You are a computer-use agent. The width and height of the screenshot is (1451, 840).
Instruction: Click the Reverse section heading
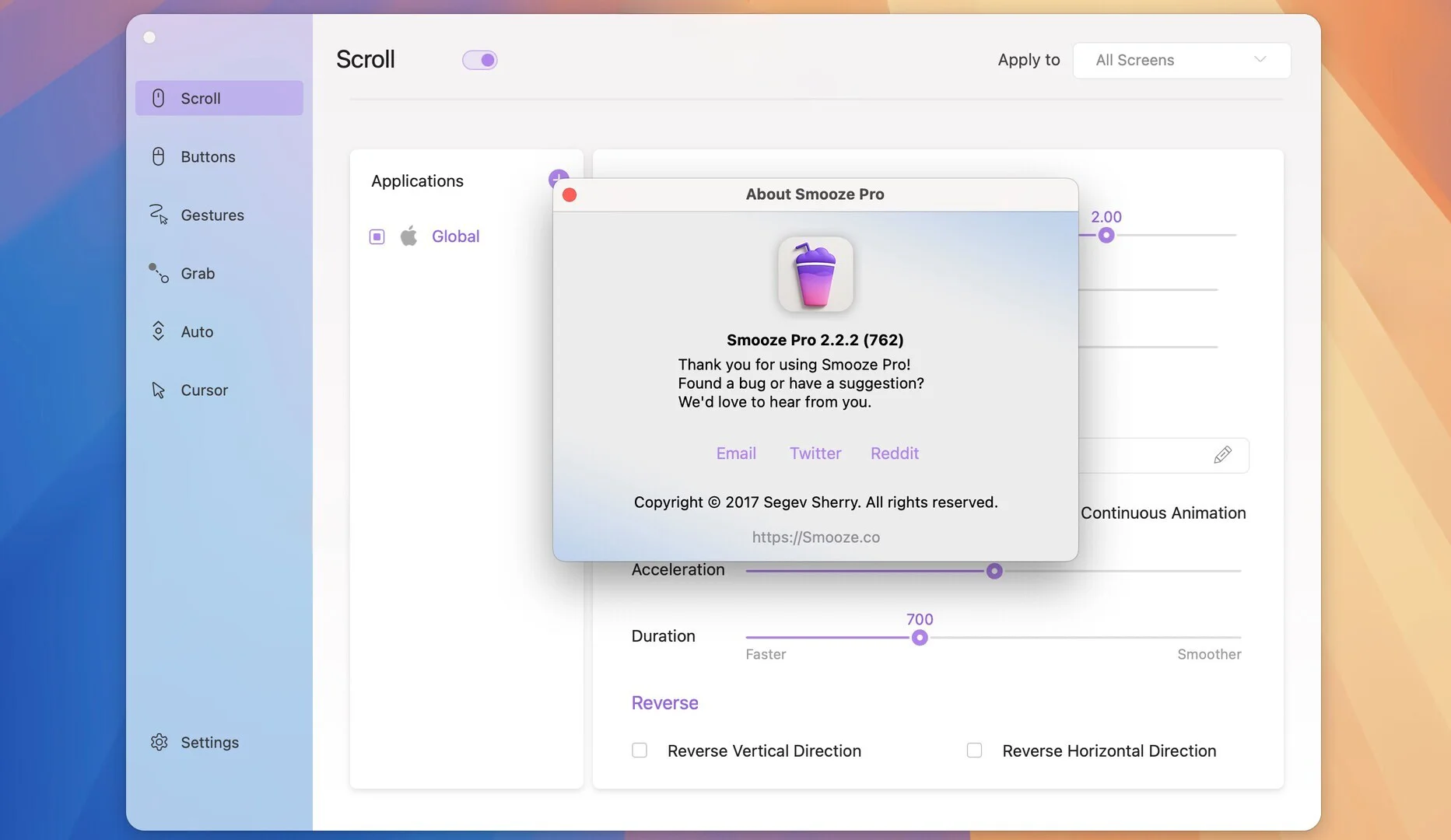click(664, 703)
